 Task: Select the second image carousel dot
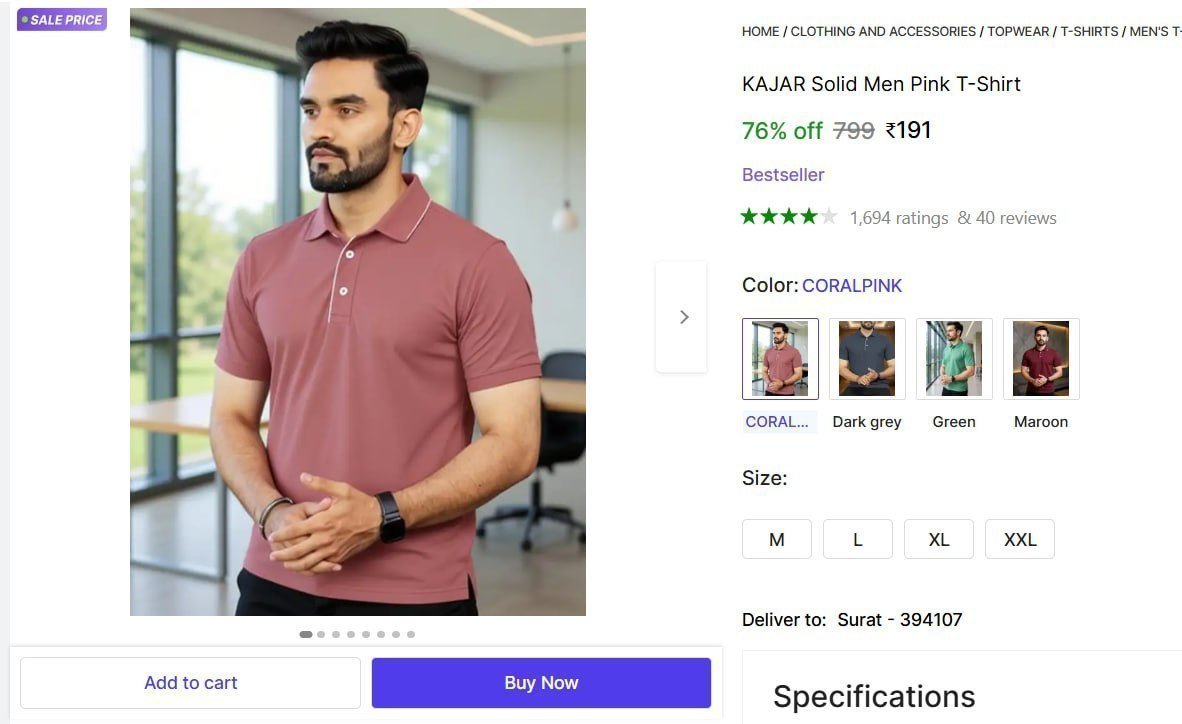(321, 633)
